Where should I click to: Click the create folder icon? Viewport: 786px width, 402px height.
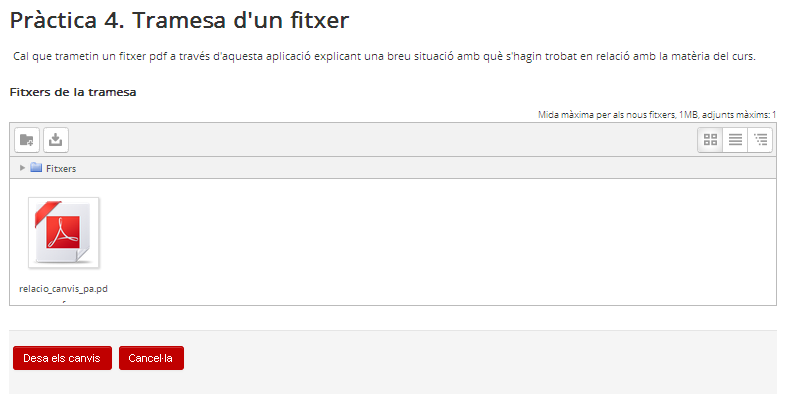(x=27, y=140)
